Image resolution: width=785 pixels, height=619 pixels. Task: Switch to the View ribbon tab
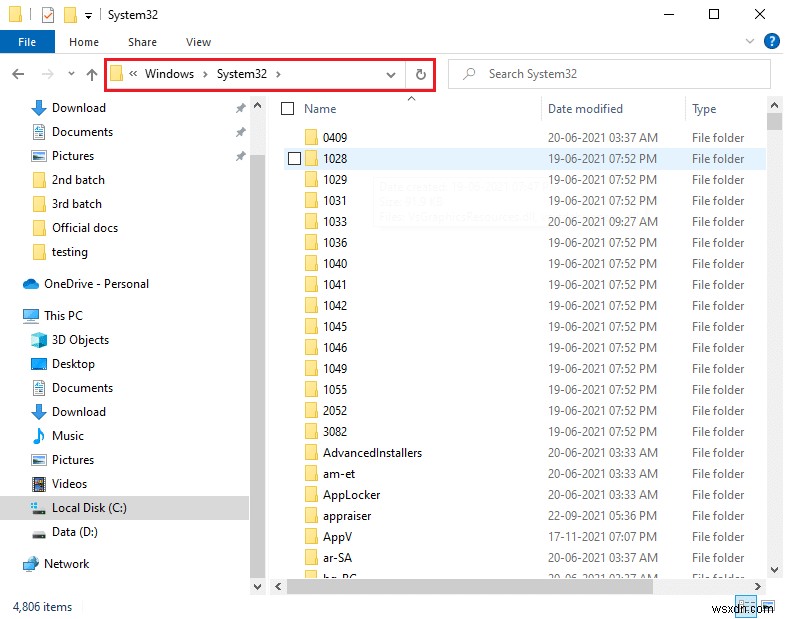pos(198,42)
